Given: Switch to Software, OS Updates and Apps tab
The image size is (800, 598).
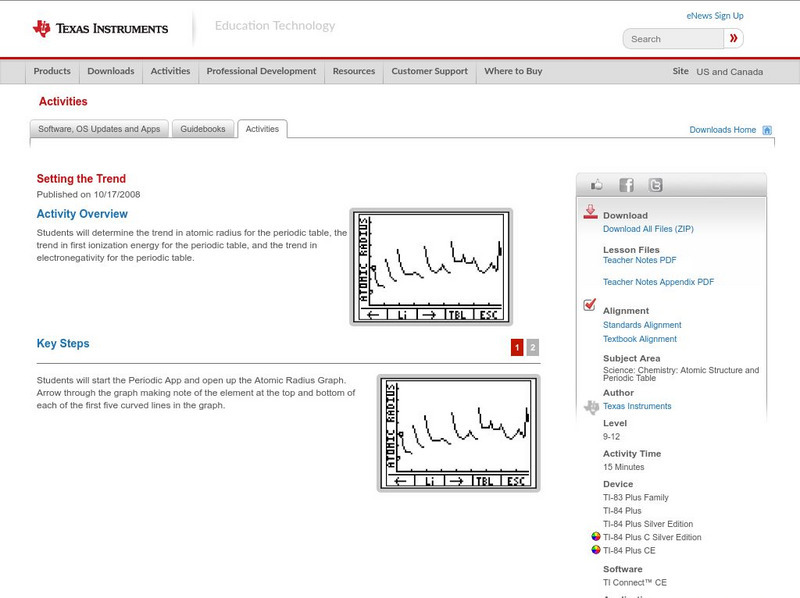Looking at the screenshot, I should [99, 129].
